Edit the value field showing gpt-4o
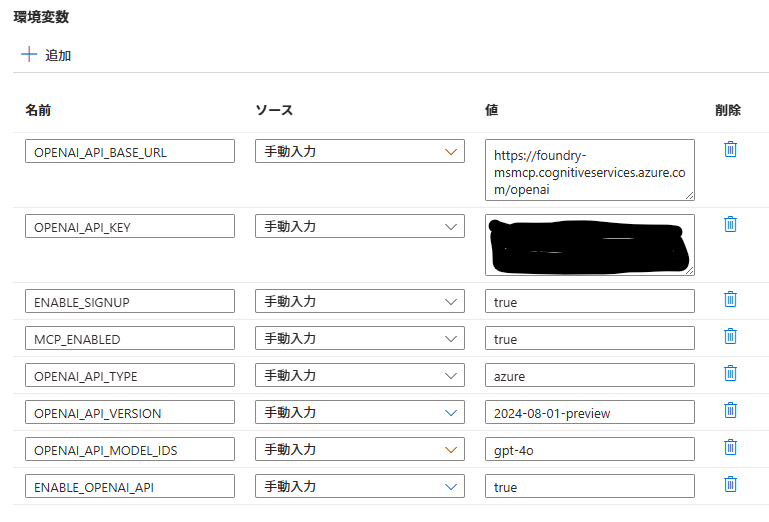The height and width of the screenshot is (522, 769). coord(589,450)
